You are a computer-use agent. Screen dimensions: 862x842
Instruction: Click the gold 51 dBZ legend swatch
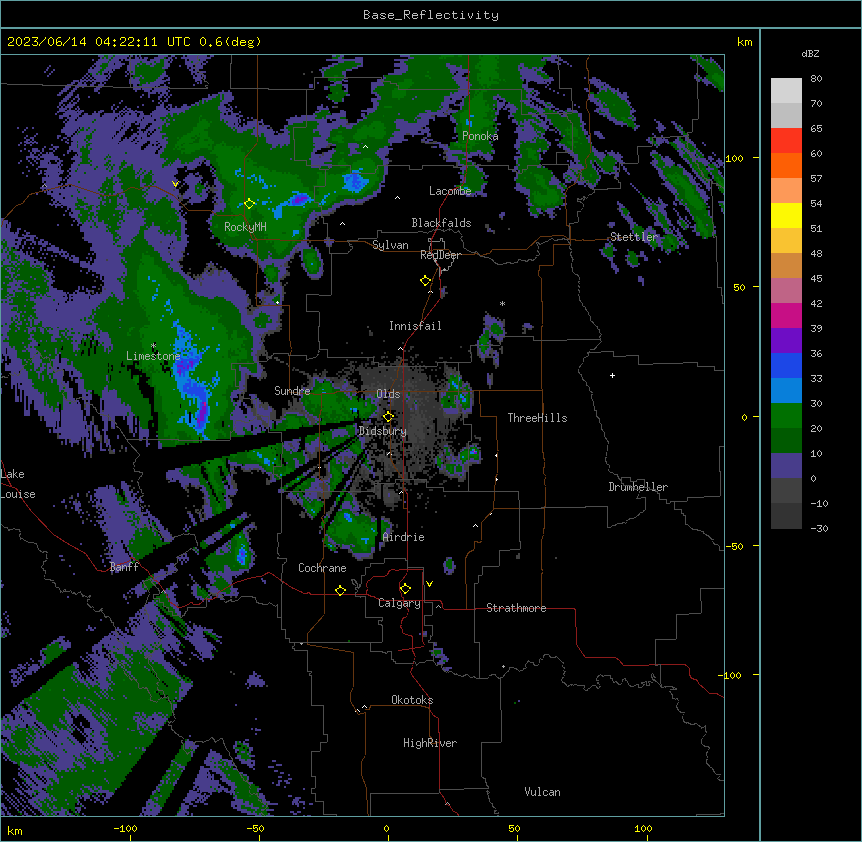point(786,241)
